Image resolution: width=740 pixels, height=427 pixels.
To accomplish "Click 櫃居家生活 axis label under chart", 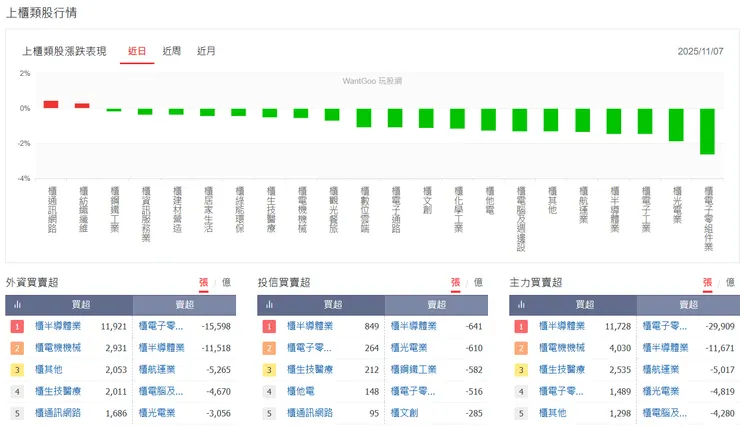I will [208, 209].
